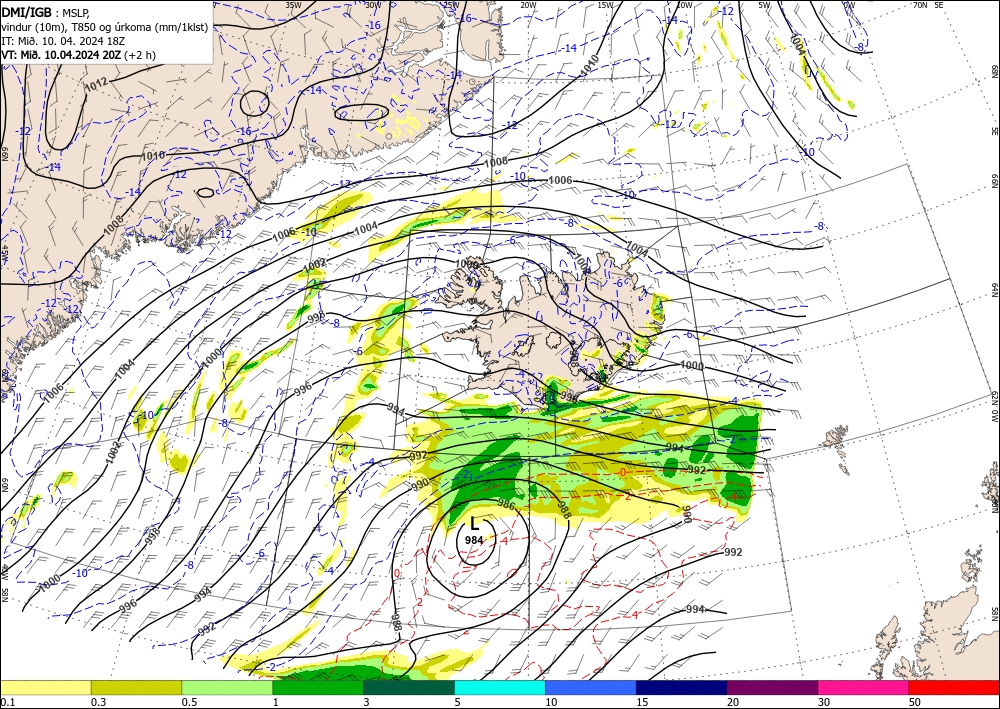Click the "L" low pressure marker

474,524
